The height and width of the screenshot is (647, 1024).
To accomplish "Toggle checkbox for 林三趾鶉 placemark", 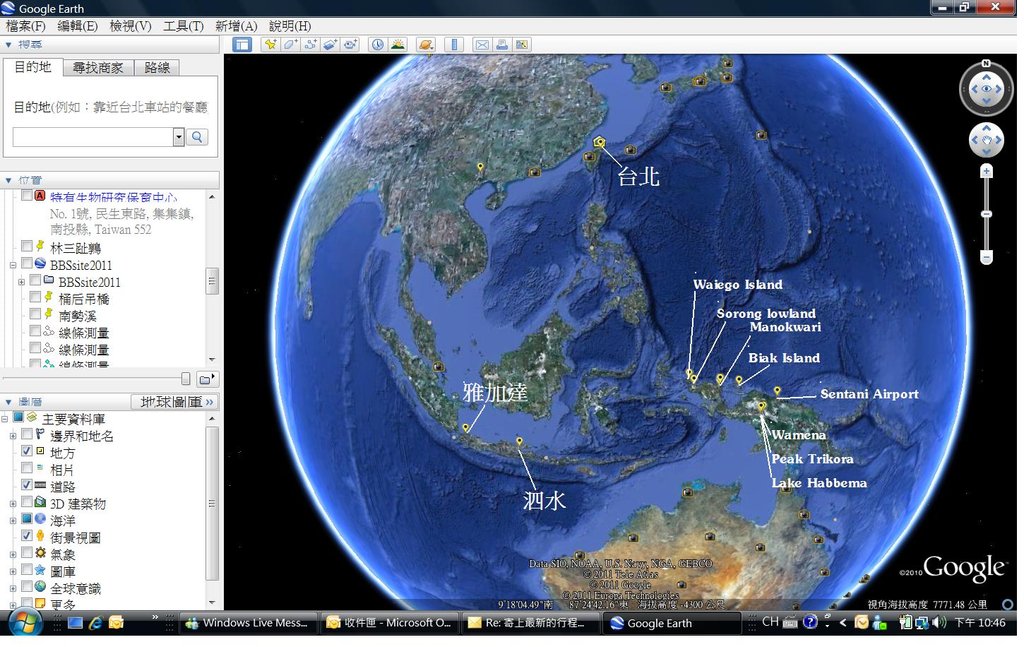I will (27, 246).
